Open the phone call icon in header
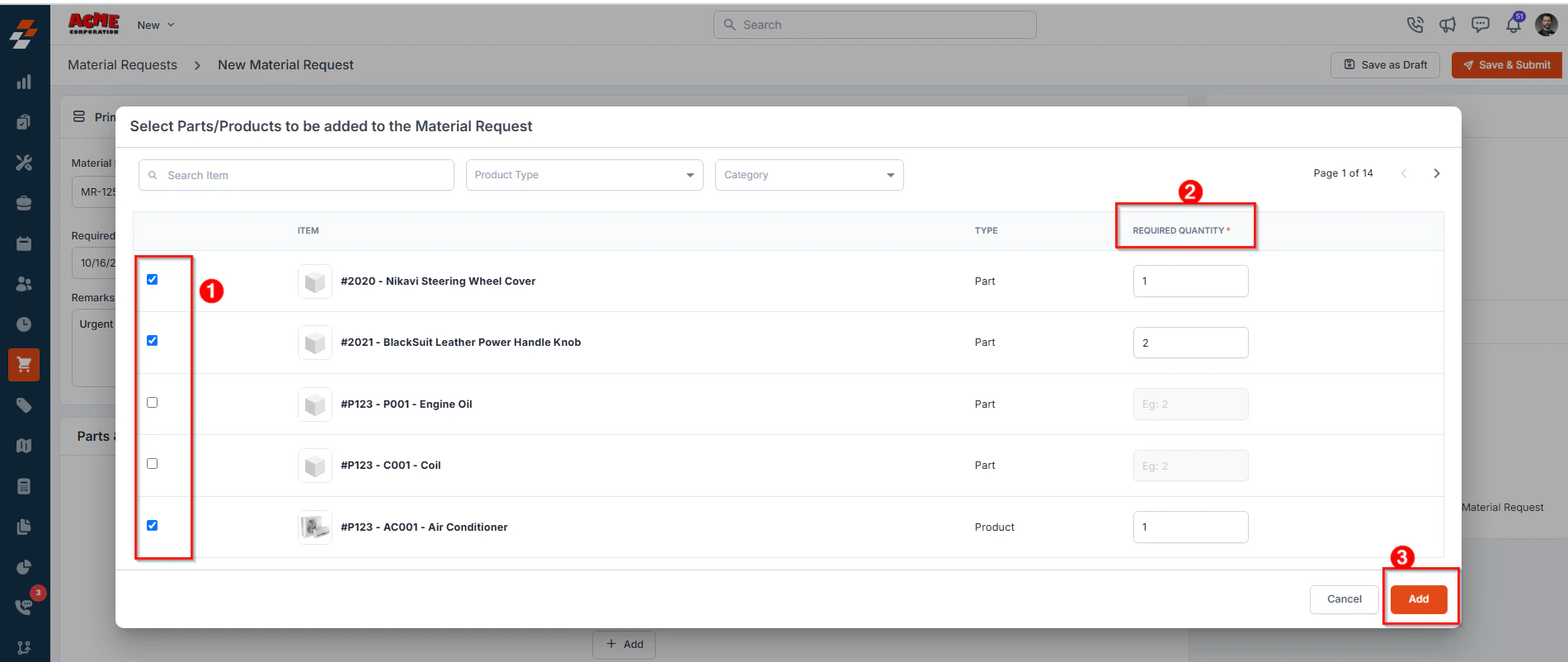 click(1415, 25)
